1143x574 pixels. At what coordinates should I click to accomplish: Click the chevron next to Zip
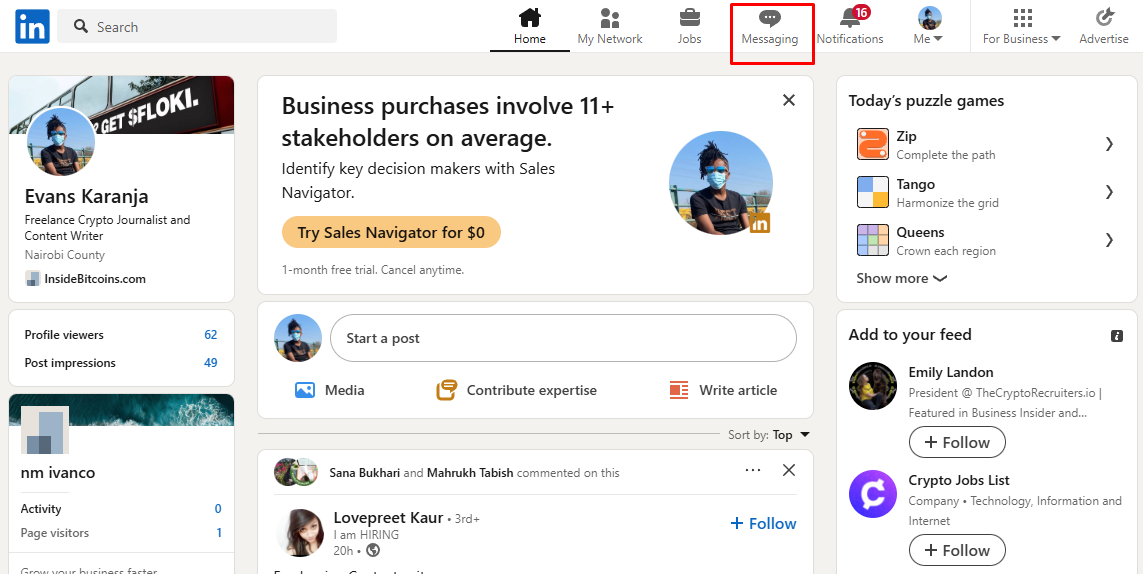[1109, 144]
